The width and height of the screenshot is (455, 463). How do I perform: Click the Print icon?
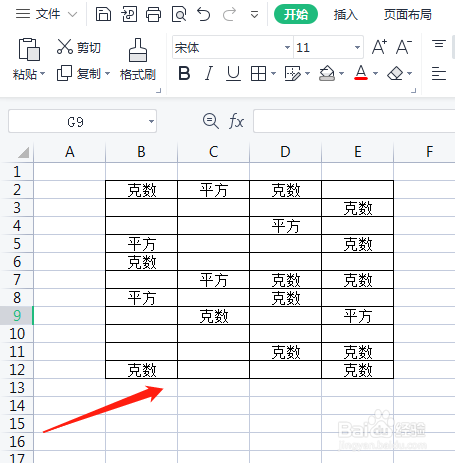click(x=154, y=14)
